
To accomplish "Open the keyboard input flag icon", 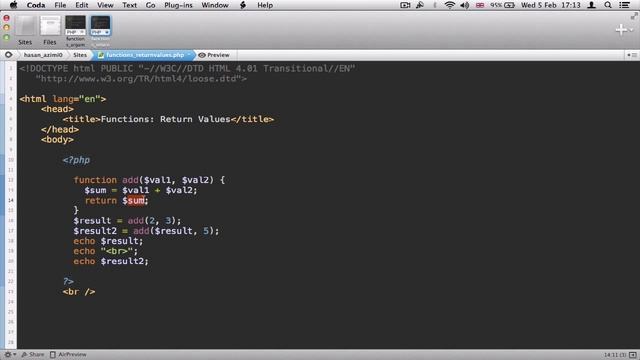I will 480,5.
